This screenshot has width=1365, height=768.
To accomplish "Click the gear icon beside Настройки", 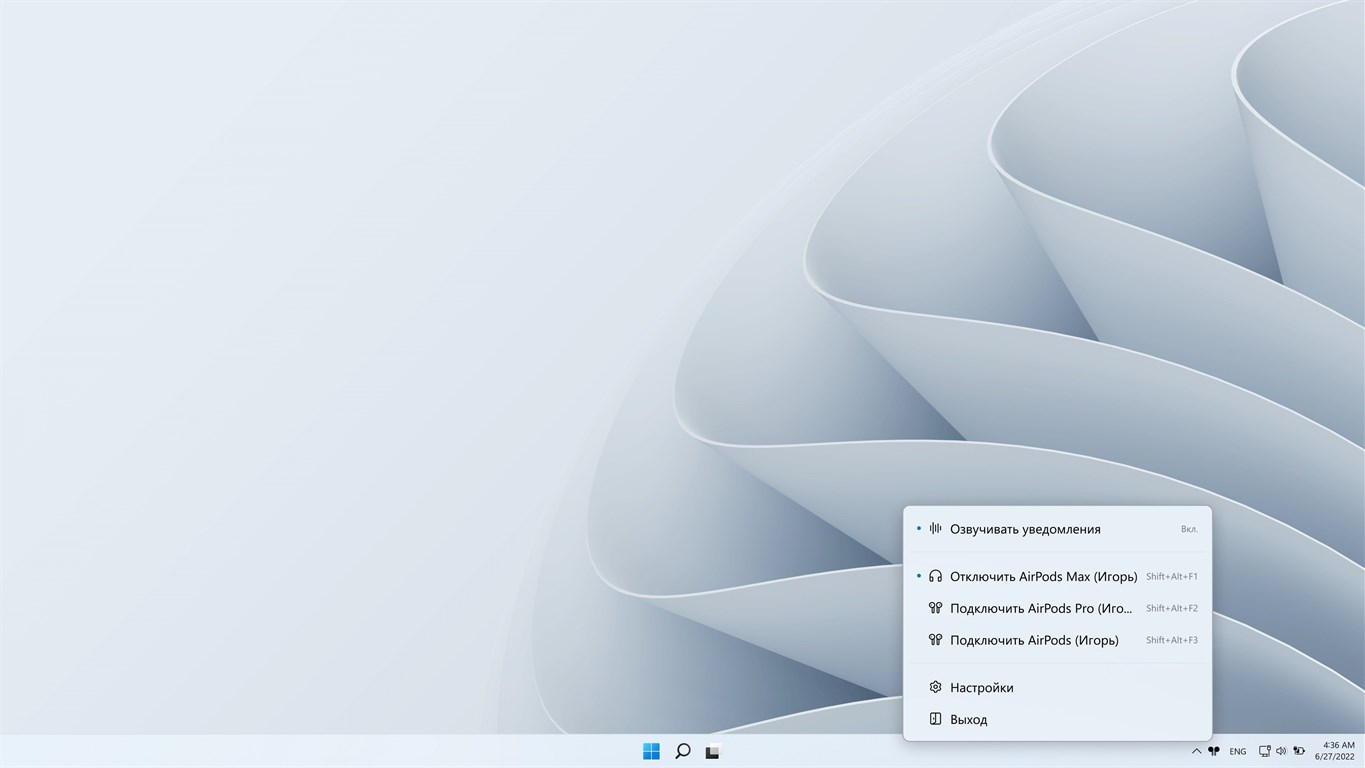I will pos(935,687).
